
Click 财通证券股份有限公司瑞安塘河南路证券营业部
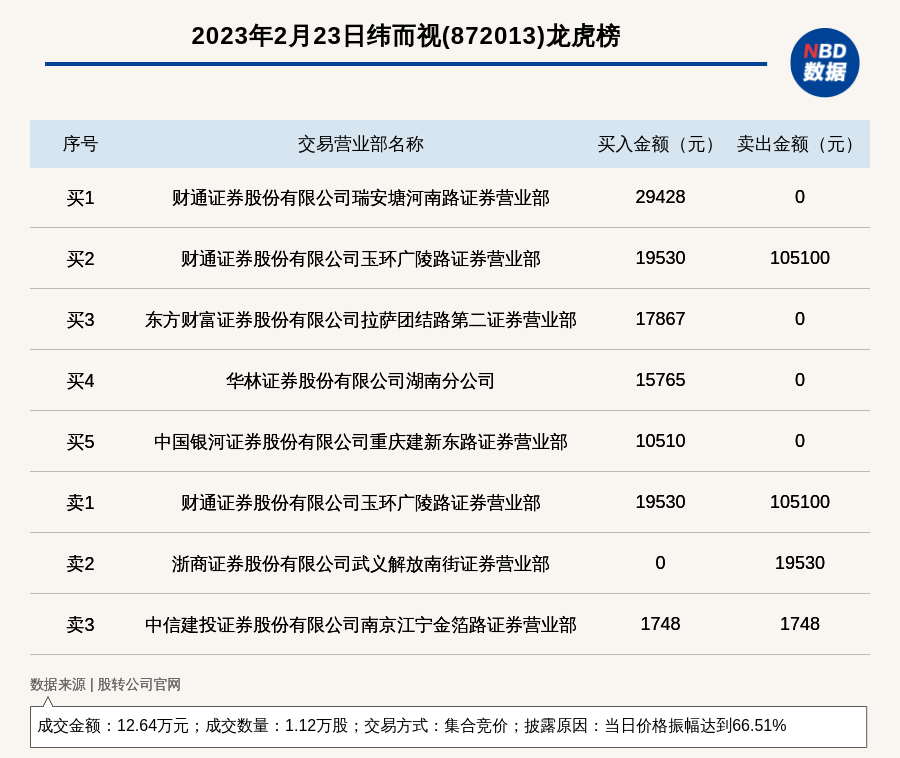point(360,198)
